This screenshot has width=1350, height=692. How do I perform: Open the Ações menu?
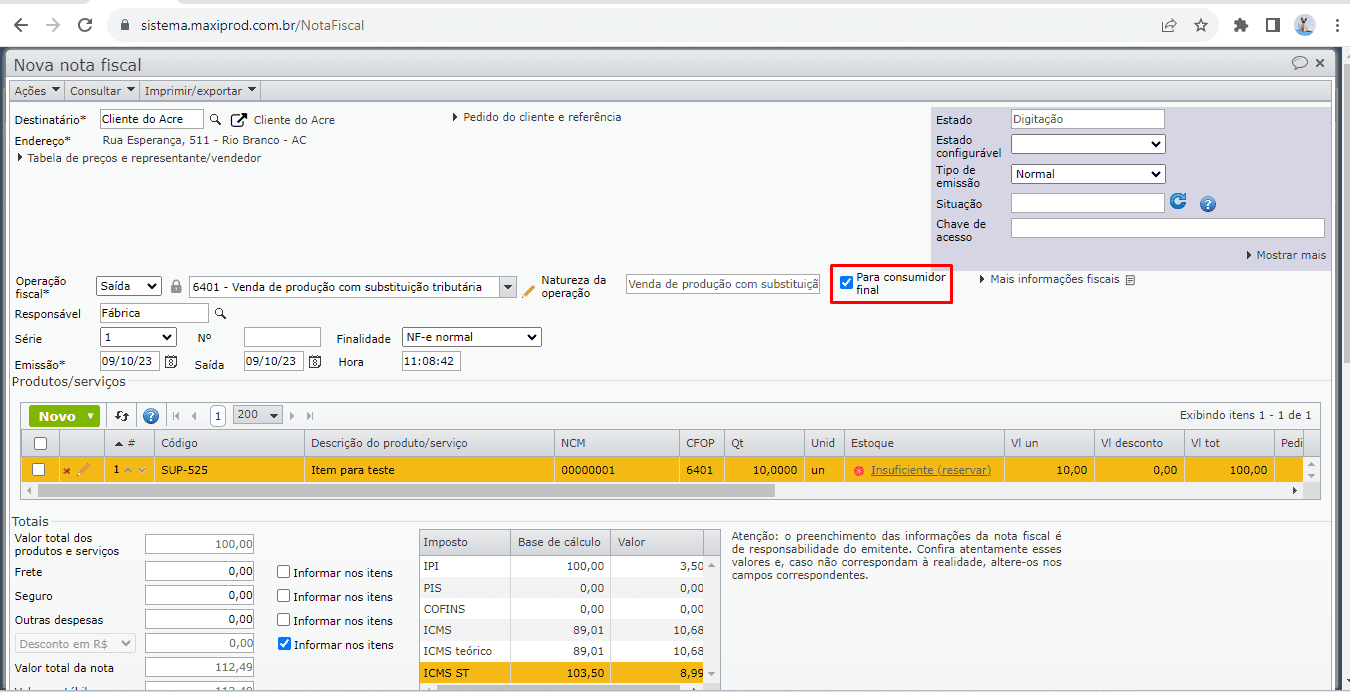pyautogui.click(x=37, y=91)
